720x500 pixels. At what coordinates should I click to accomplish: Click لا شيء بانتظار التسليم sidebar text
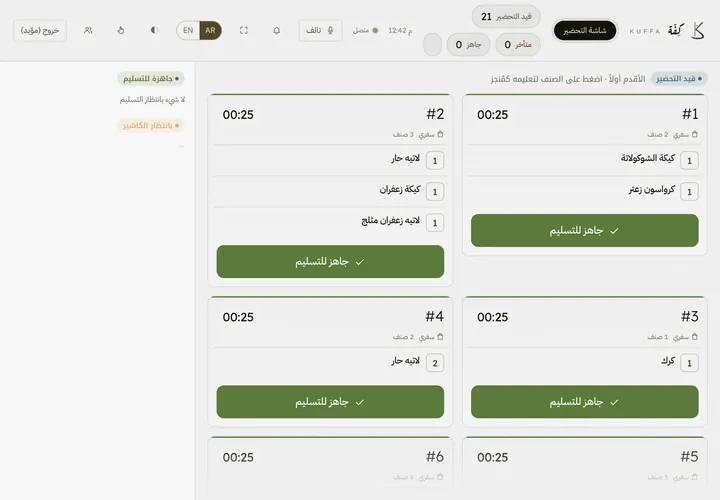coord(152,100)
